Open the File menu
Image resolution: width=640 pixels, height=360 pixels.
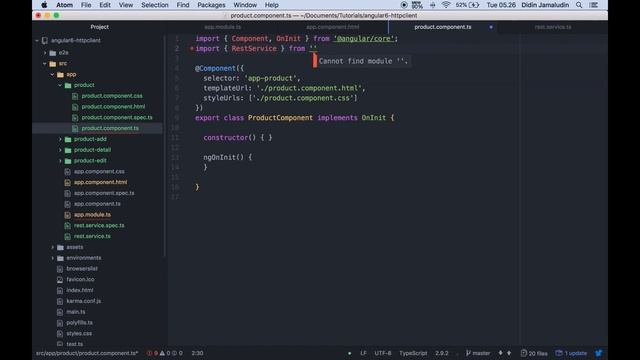(86, 5)
